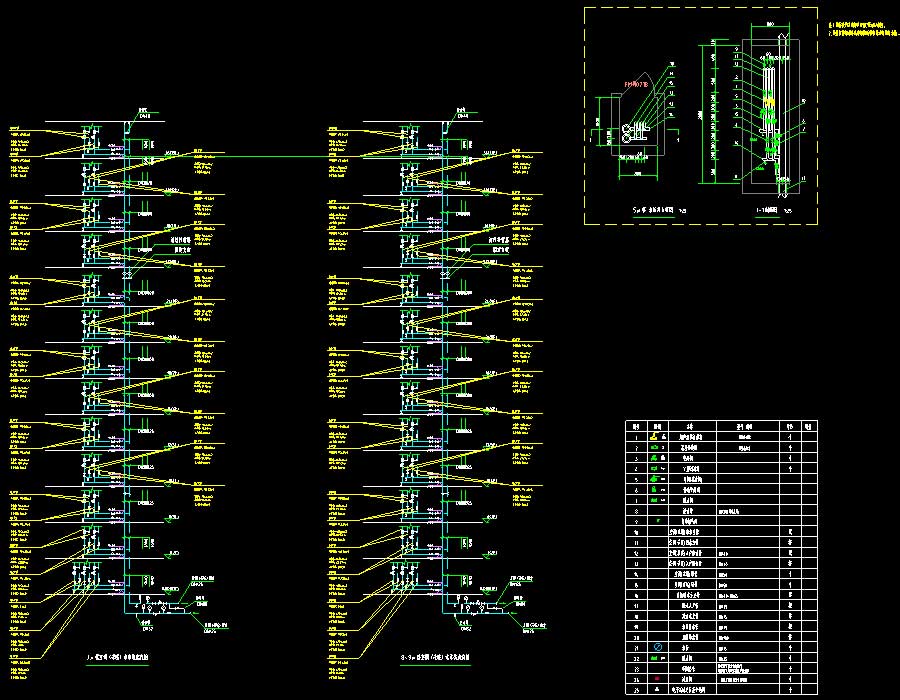Click the left riser diagram's underlined title
The width and height of the screenshot is (900, 700).
pos(118,658)
